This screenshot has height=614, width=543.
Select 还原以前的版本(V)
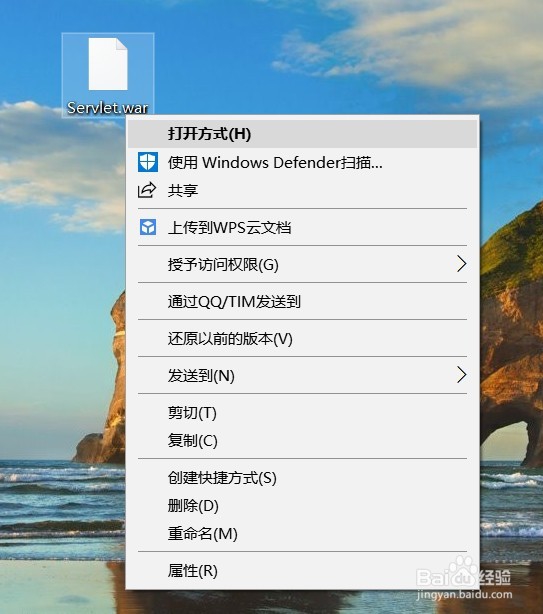coord(303,339)
